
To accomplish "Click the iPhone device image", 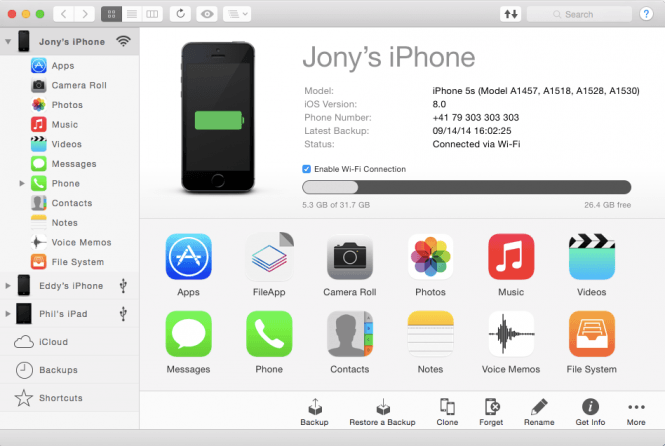I will 218,117.
